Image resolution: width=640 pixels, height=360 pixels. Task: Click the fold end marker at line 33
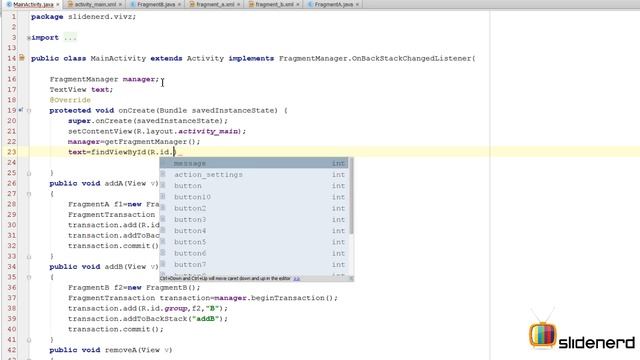pos(29,257)
